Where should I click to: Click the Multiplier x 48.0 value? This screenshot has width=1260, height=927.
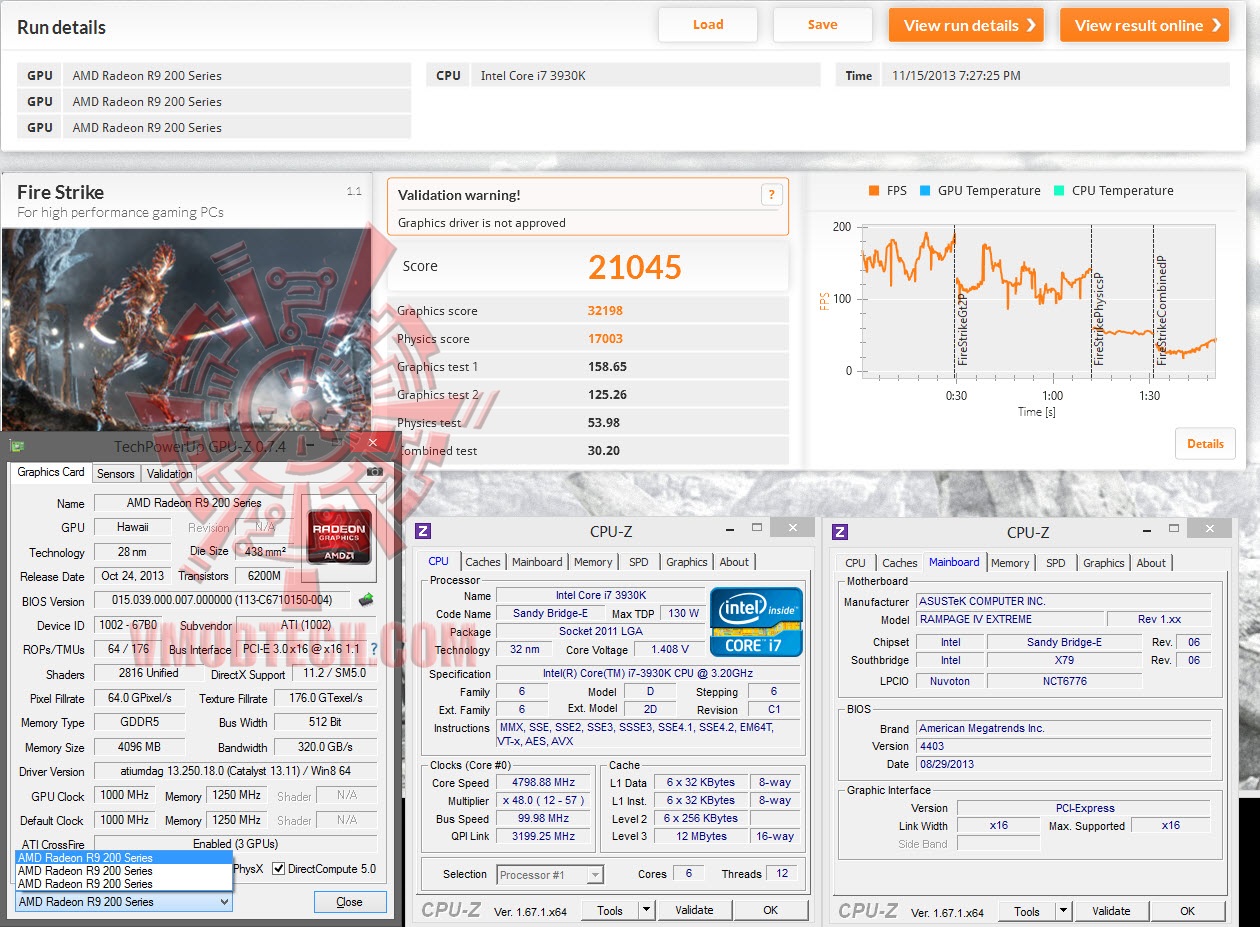pyautogui.click(x=545, y=800)
